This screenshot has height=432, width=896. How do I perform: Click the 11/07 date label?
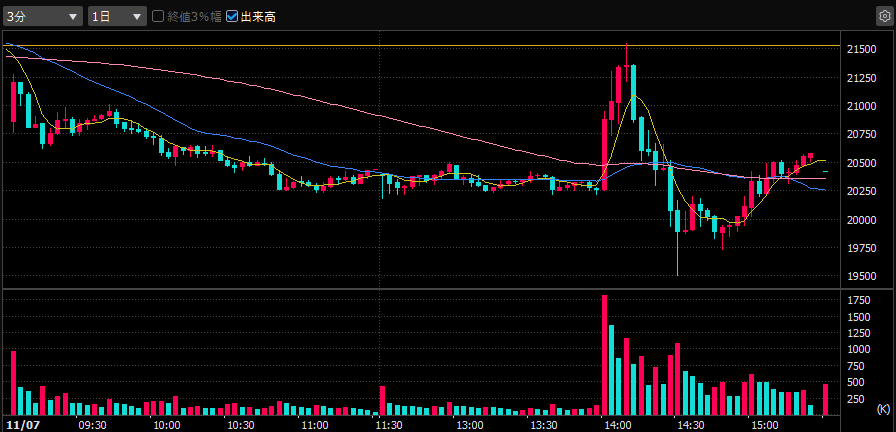click(20, 425)
